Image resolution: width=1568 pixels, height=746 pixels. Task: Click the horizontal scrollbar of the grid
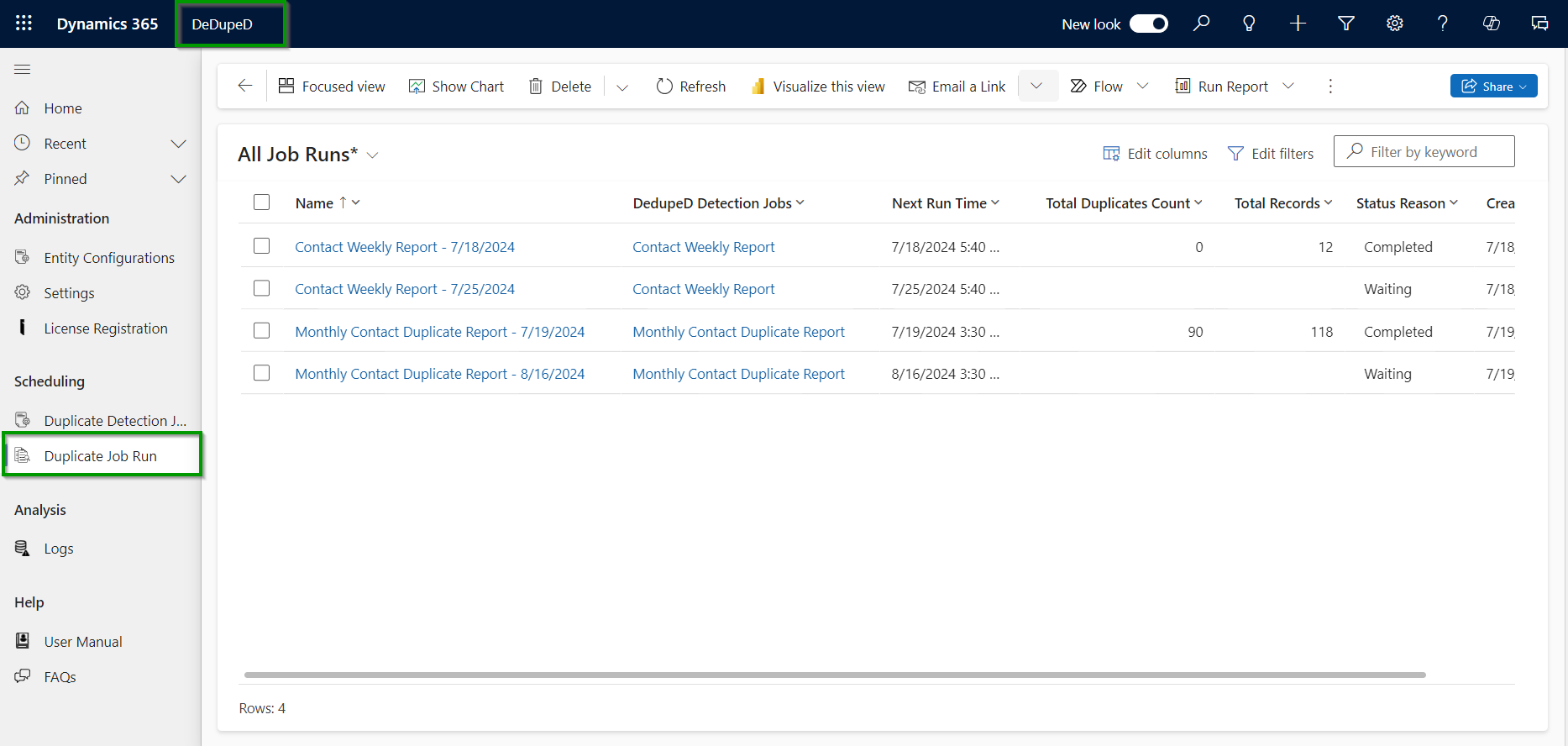click(835, 675)
